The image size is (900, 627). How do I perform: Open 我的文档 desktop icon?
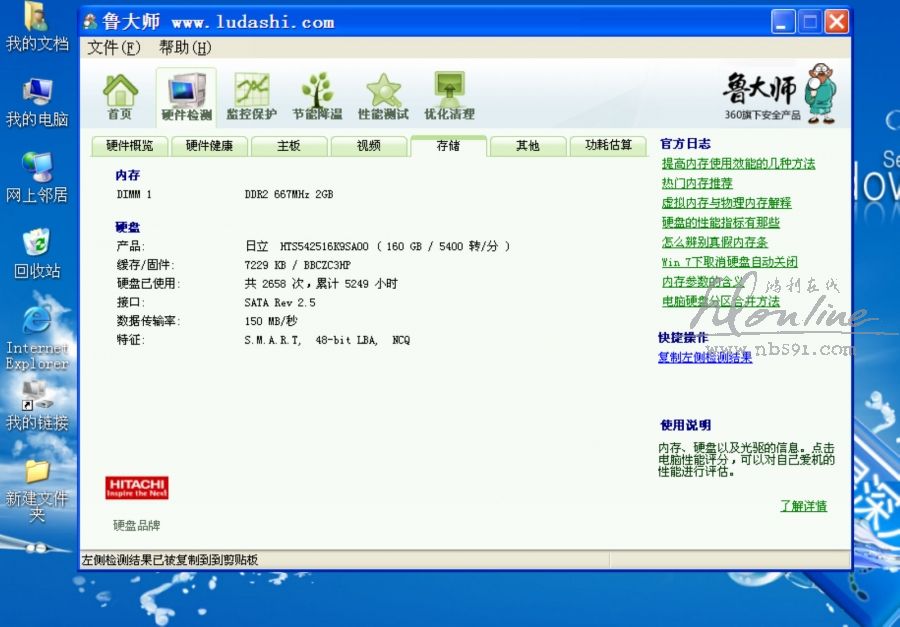(37, 27)
